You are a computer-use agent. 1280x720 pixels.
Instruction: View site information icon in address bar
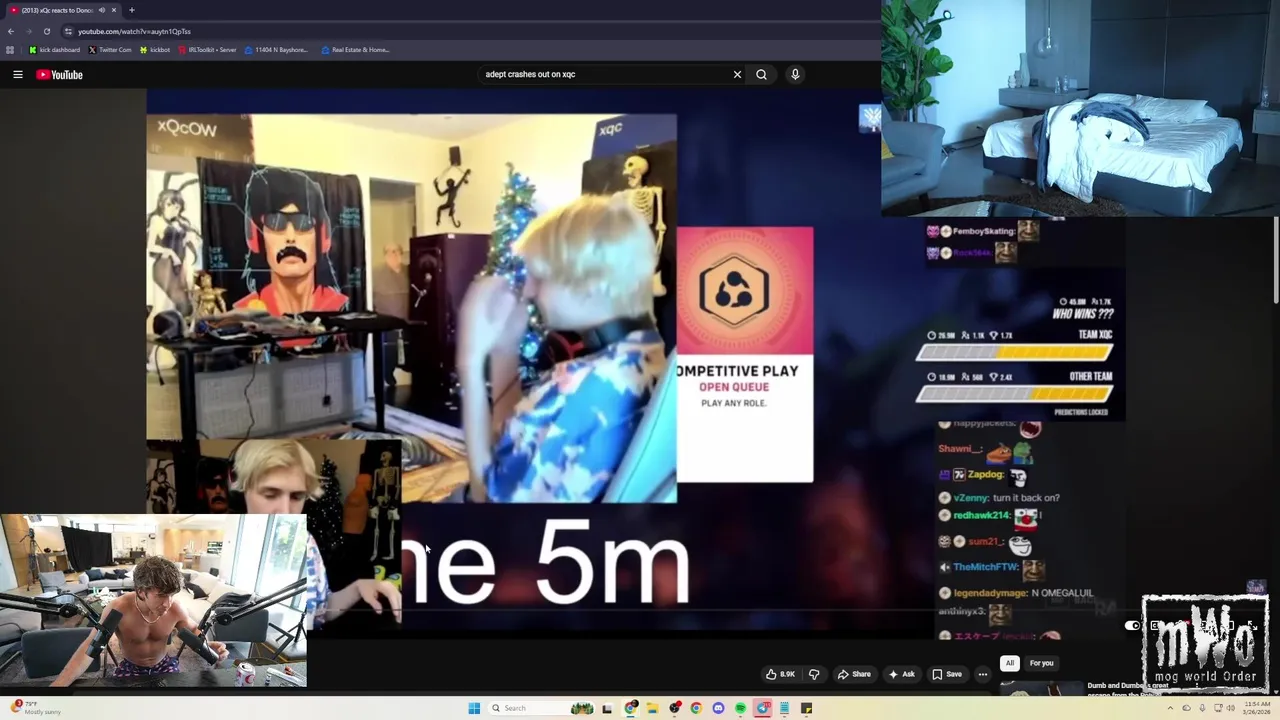(68, 31)
